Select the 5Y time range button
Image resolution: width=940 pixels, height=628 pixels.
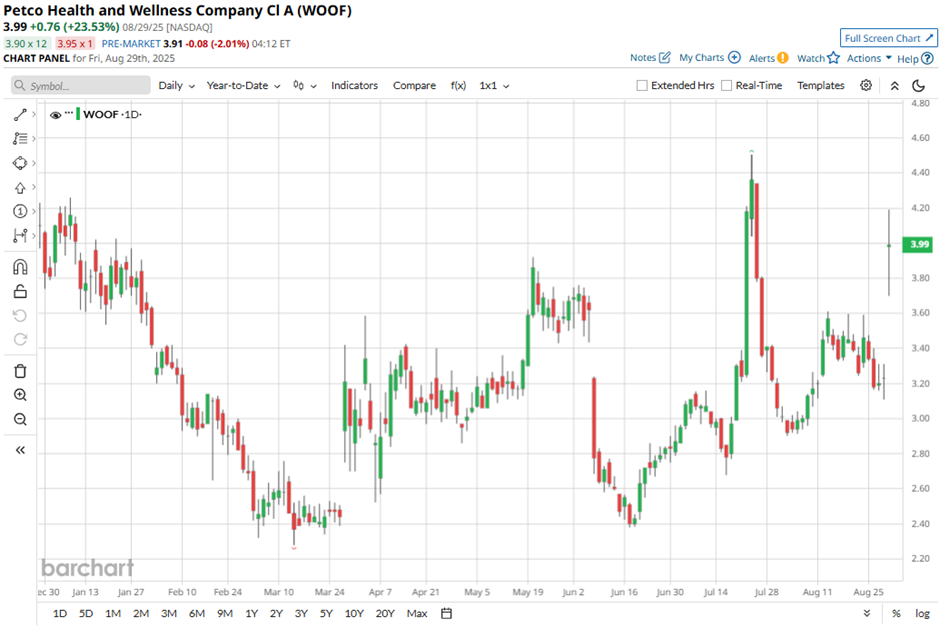pyautogui.click(x=326, y=614)
